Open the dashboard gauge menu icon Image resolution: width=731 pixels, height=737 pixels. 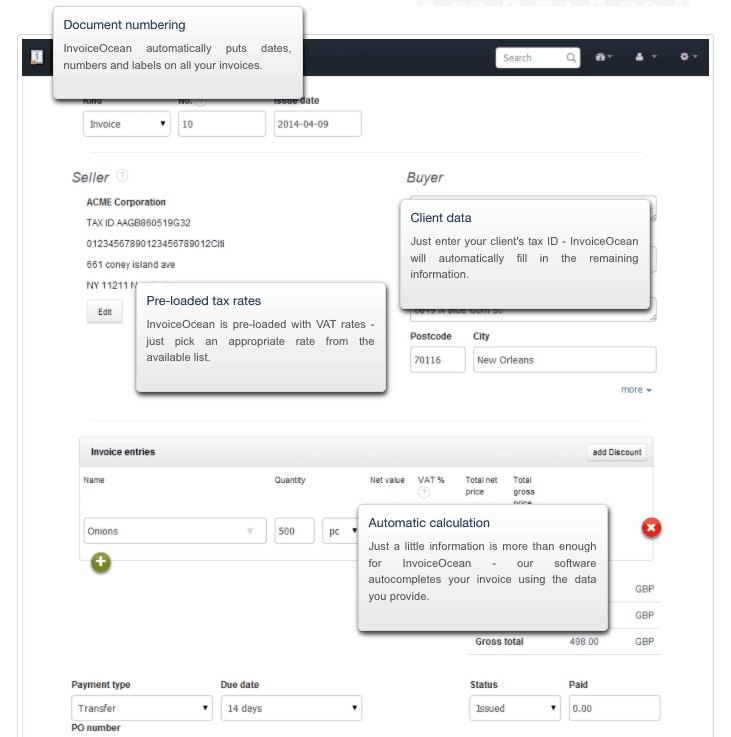pos(604,57)
